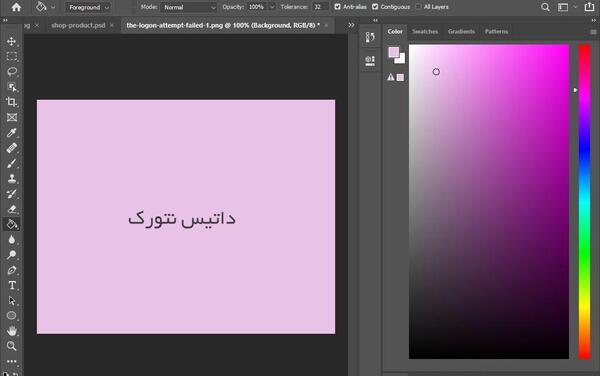Select the History Brush tool
This screenshot has width=600, height=376.
point(11,194)
